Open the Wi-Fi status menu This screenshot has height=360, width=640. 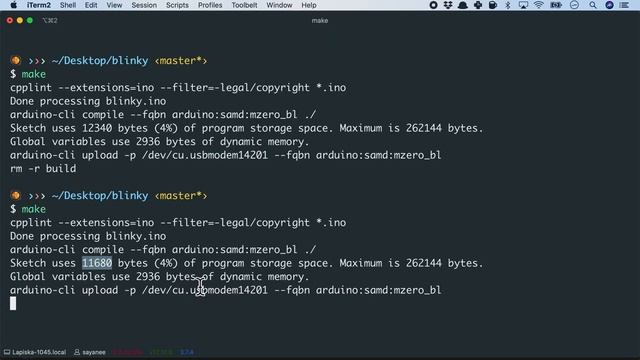pyautogui.click(x=539, y=5)
